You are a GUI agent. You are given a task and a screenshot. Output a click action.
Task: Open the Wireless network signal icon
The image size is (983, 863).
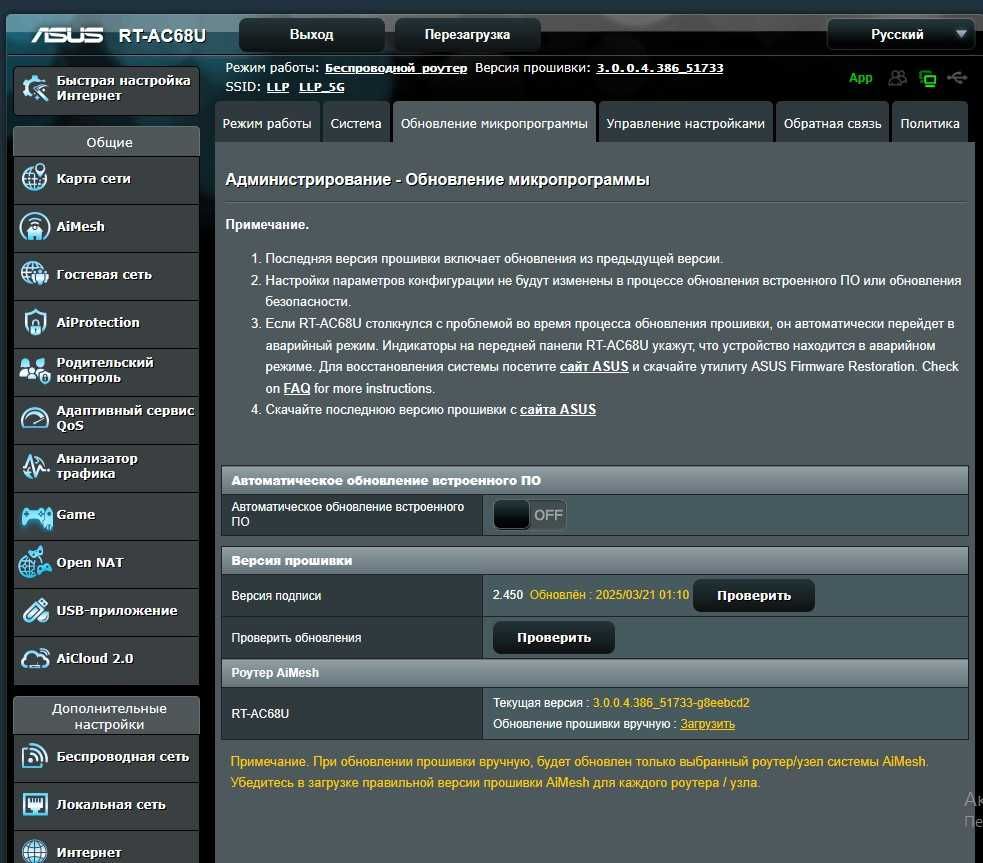34,756
